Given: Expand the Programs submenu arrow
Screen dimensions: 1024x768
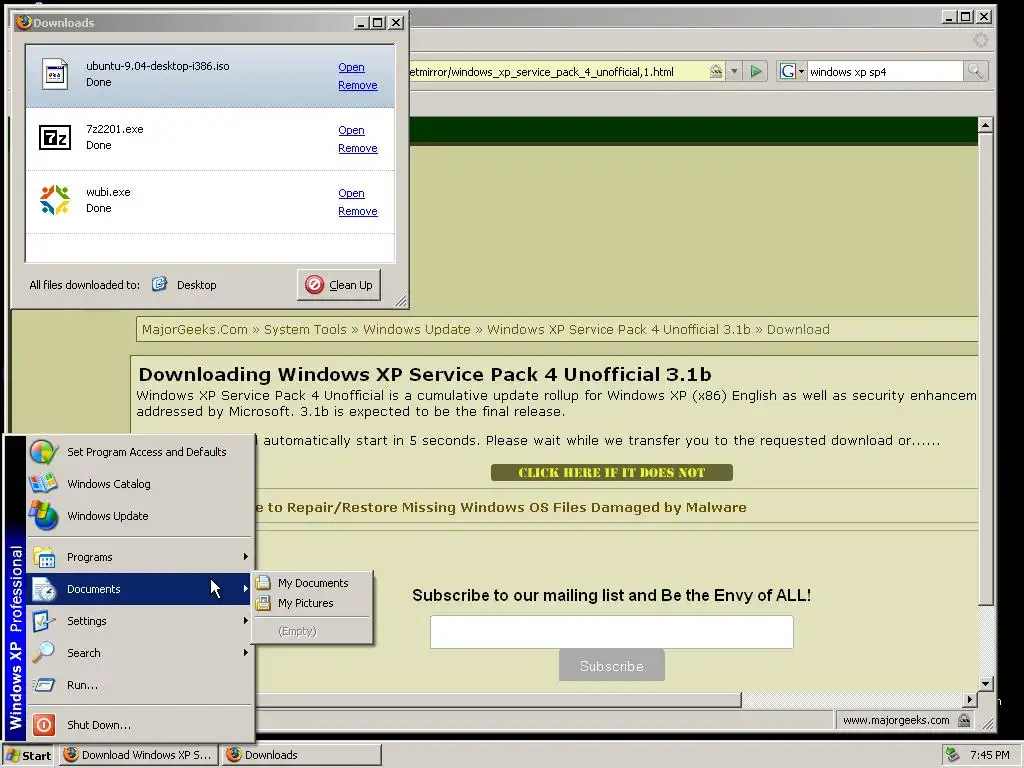Looking at the screenshot, I should [x=246, y=556].
